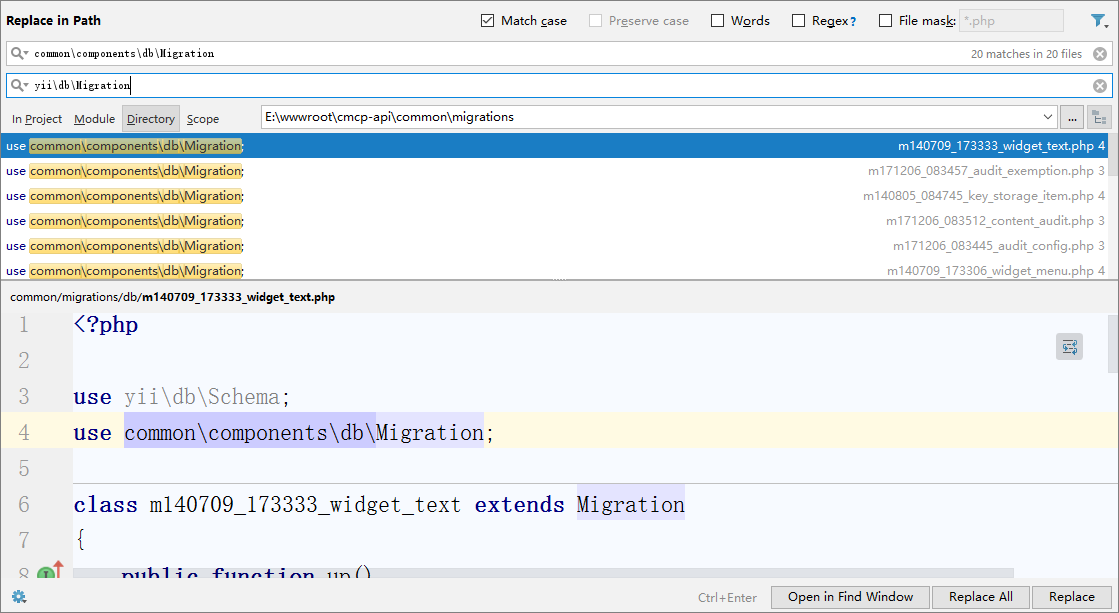Image resolution: width=1119 pixels, height=613 pixels.
Task: Open settings gear in bottom-left corner
Action: pyautogui.click(x=18, y=597)
